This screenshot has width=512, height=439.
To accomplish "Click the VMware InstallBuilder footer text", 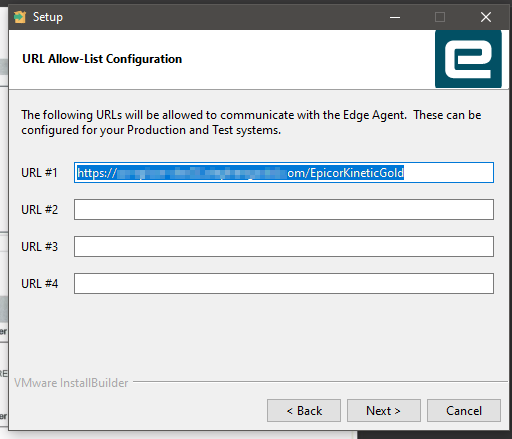I will click(x=71, y=383).
